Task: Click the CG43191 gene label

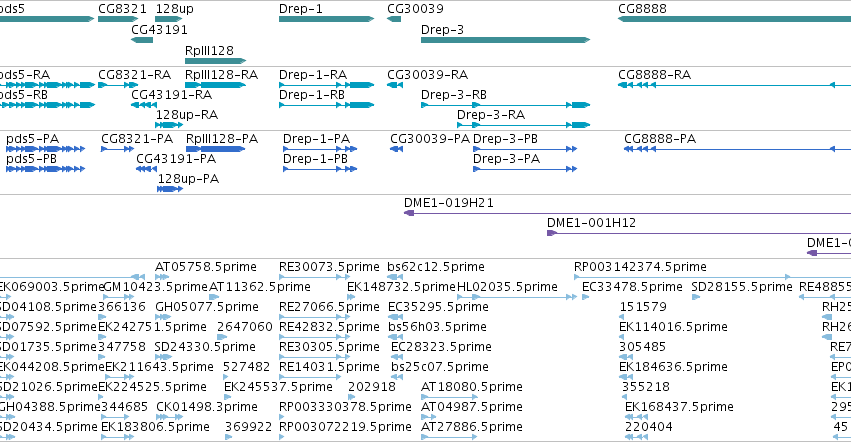Action: pos(160,29)
